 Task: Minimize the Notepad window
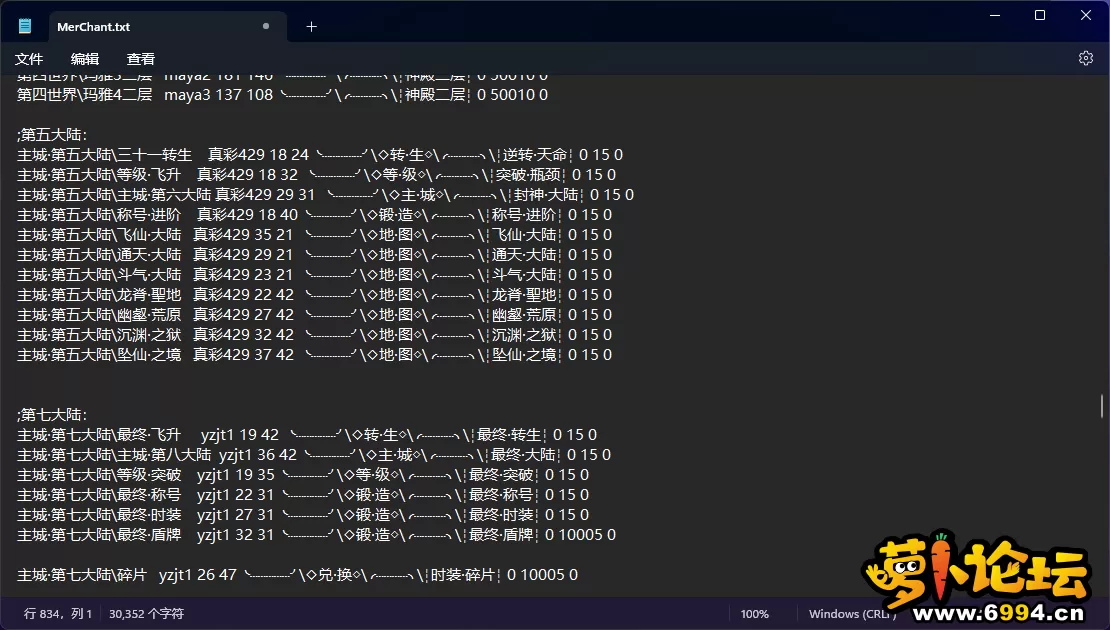click(994, 15)
